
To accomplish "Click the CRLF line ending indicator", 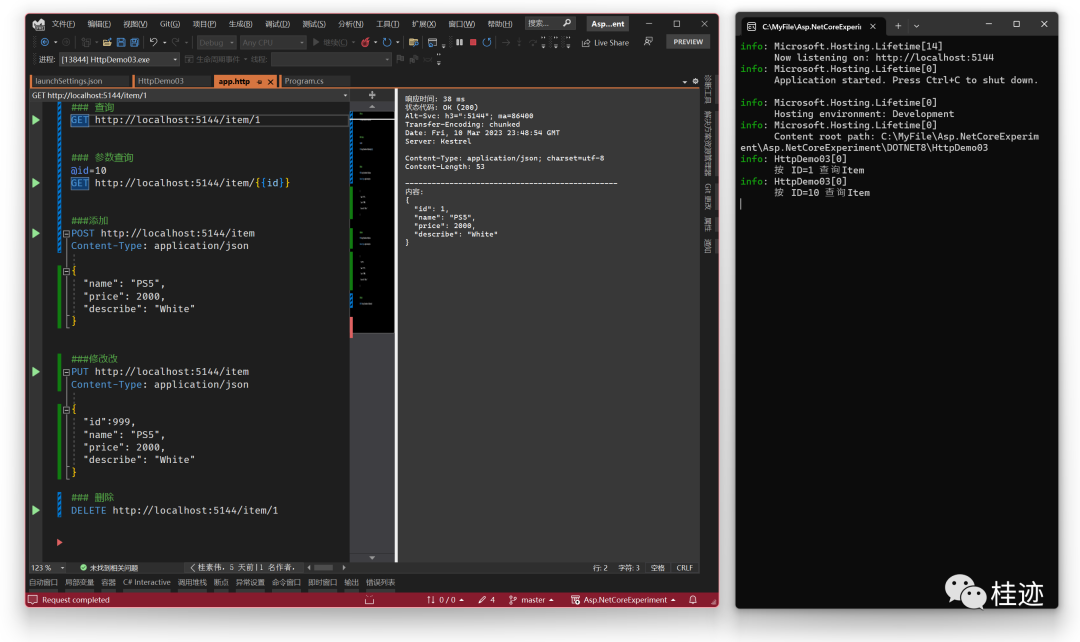I will tap(684, 568).
